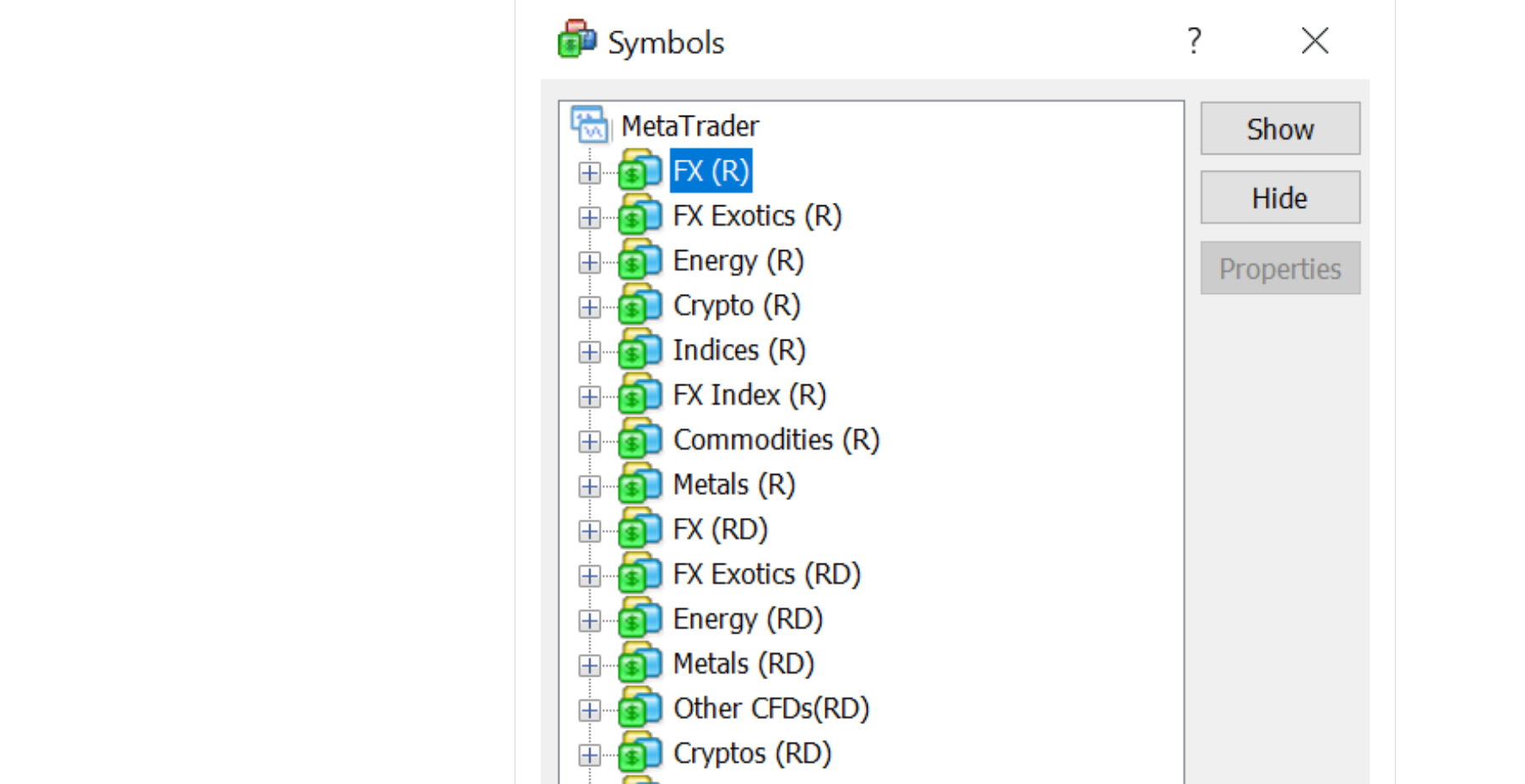Click the Energy (RD) group icon
This screenshot has height=784, width=1525.
click(x=640, y=618)
